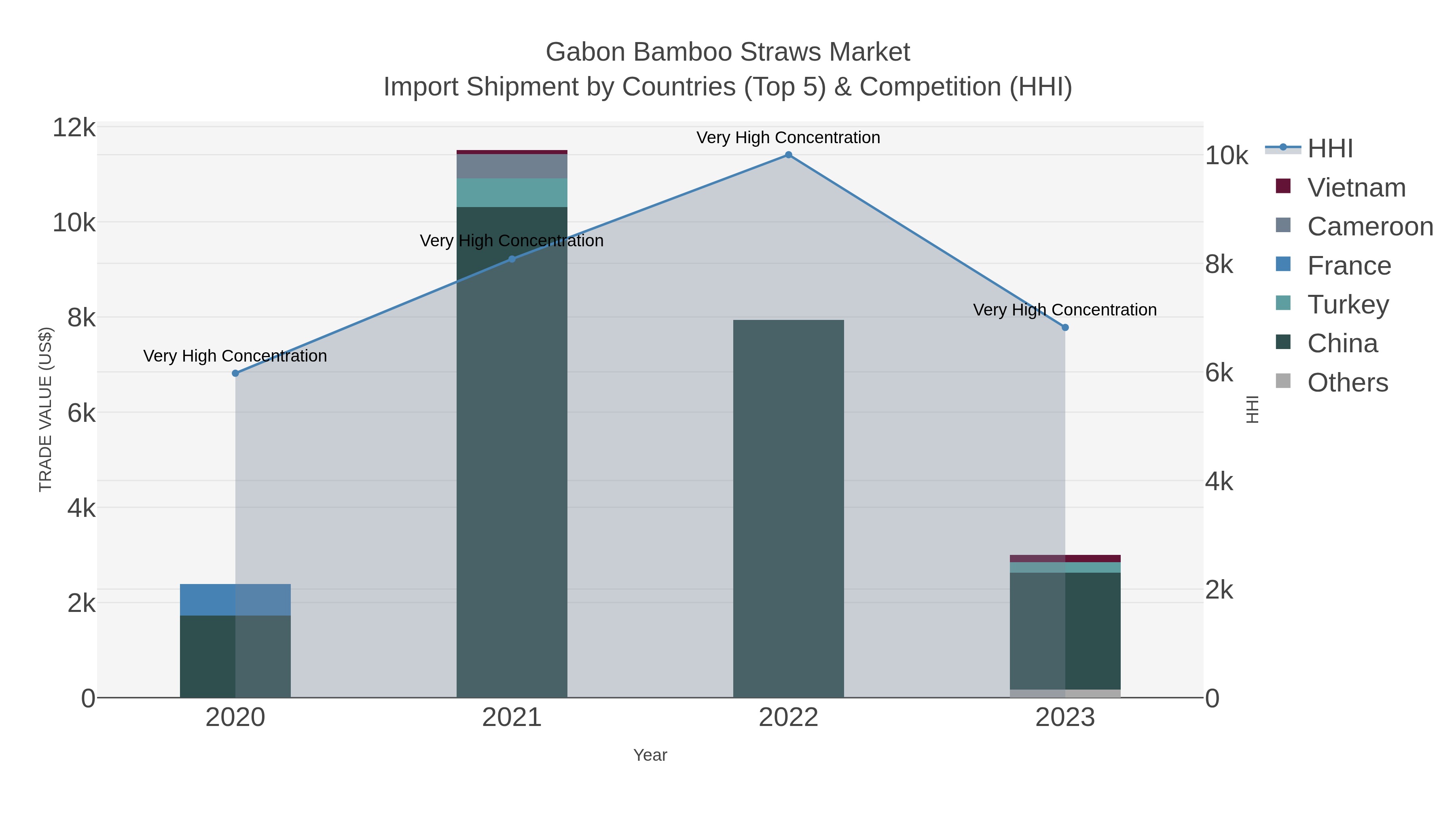Click the Turkey segment of 2021 bar
1456x819 pixels.
[x=512, y=193]
